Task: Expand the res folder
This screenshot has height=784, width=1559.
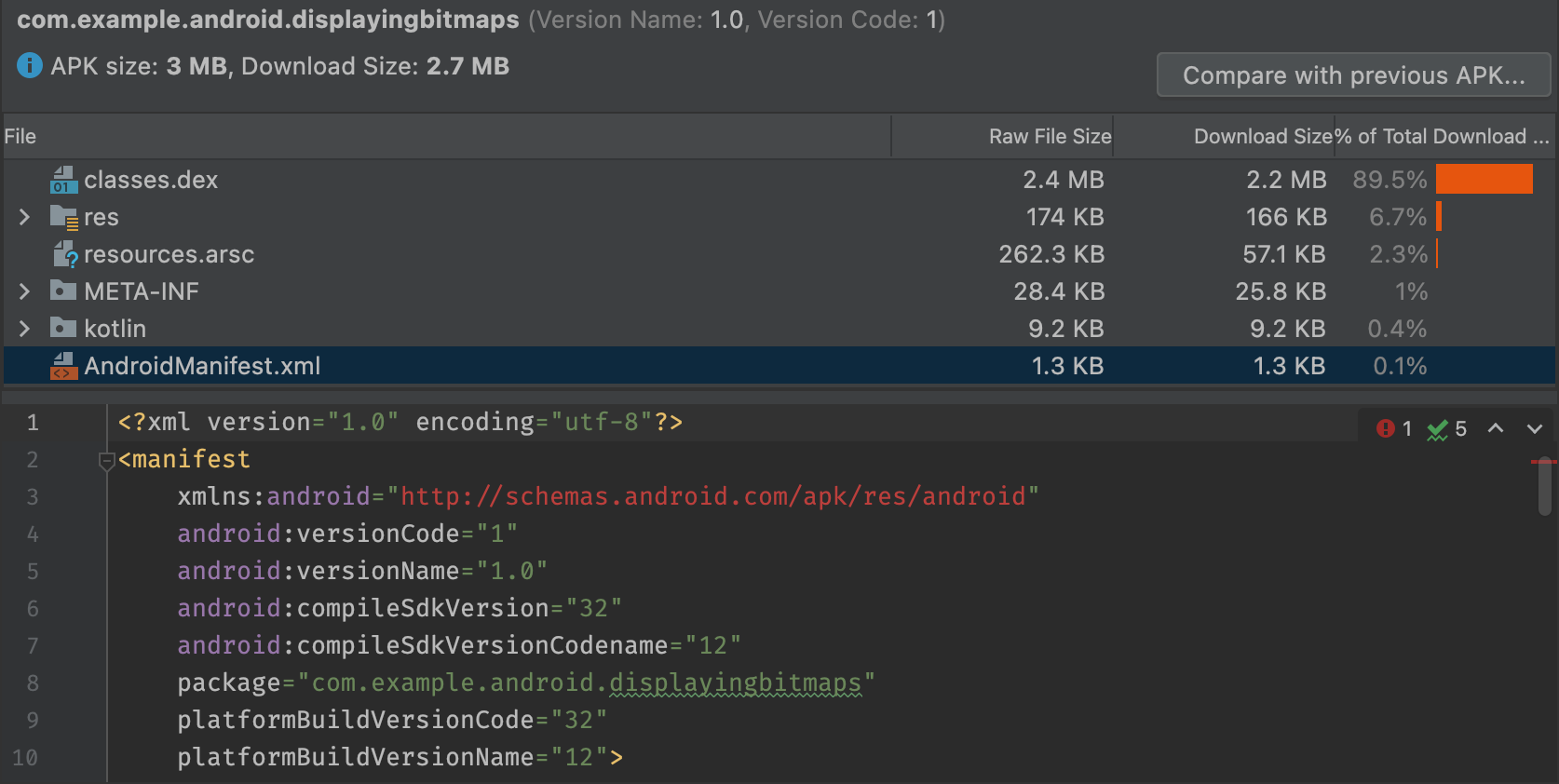Action: point(24,217)
